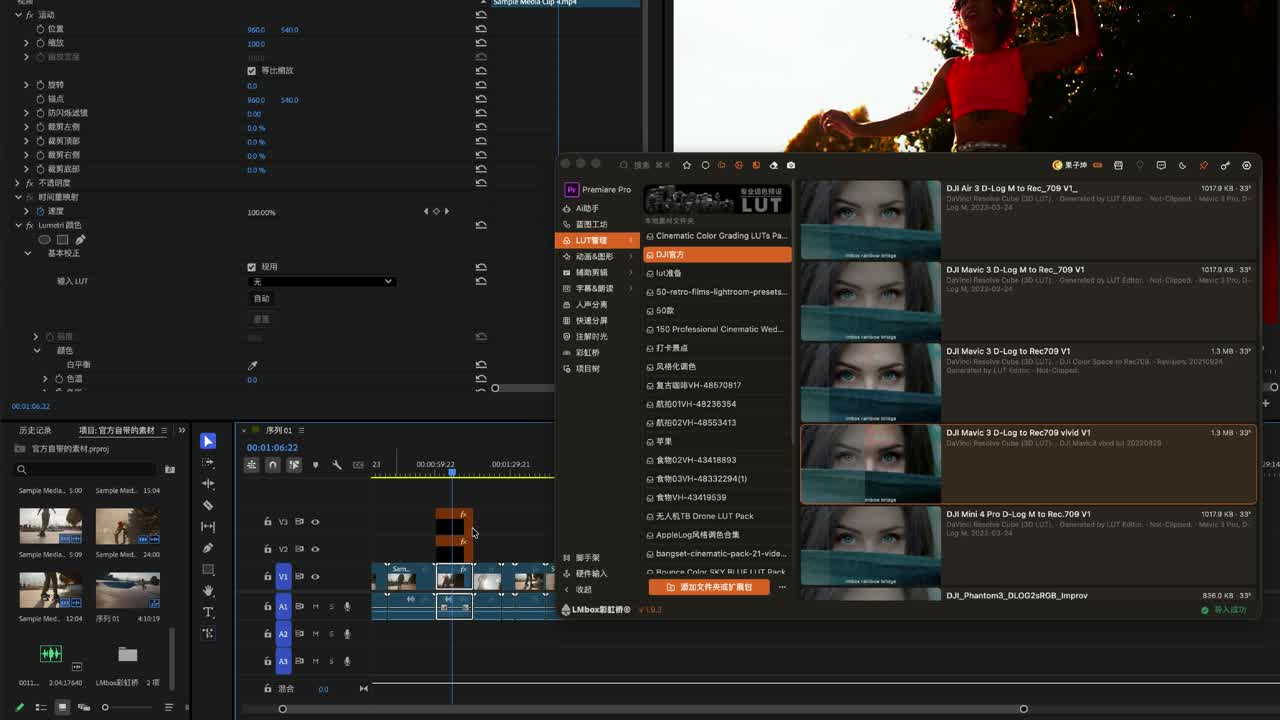The width and height of the screenshot is (1280, 720).
Task: Click the eyedropper beside 白平衡
Action: tap(252, 365)
